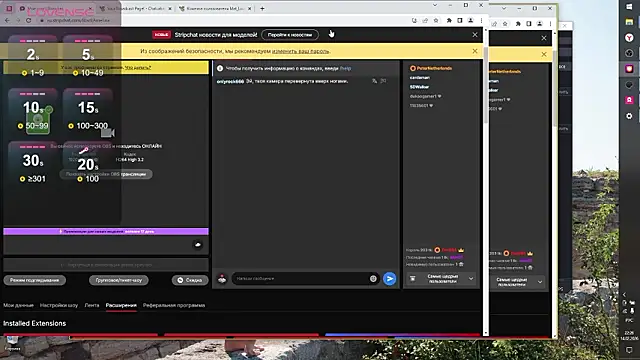Click the share icon in front window toolbar
This screenshot has width=640, height=360.
click(x=425, y=20)
